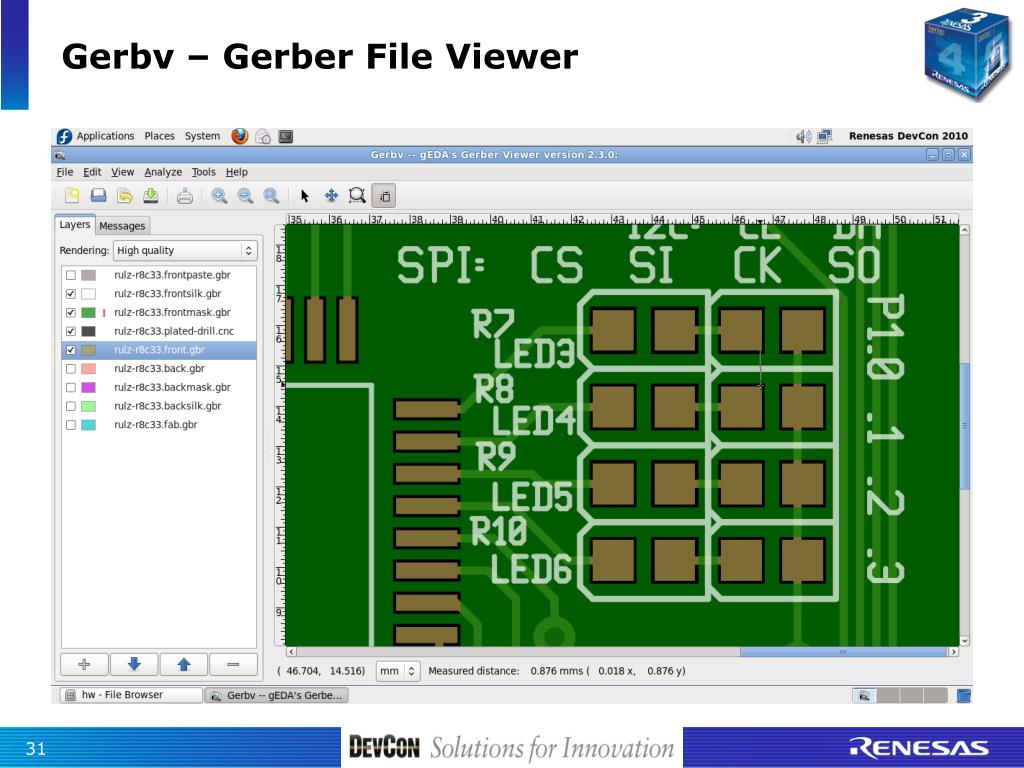This screenshot has height=768, width=1024.
Task: Click the New project toolbar icon
Action: coord(72,195)
